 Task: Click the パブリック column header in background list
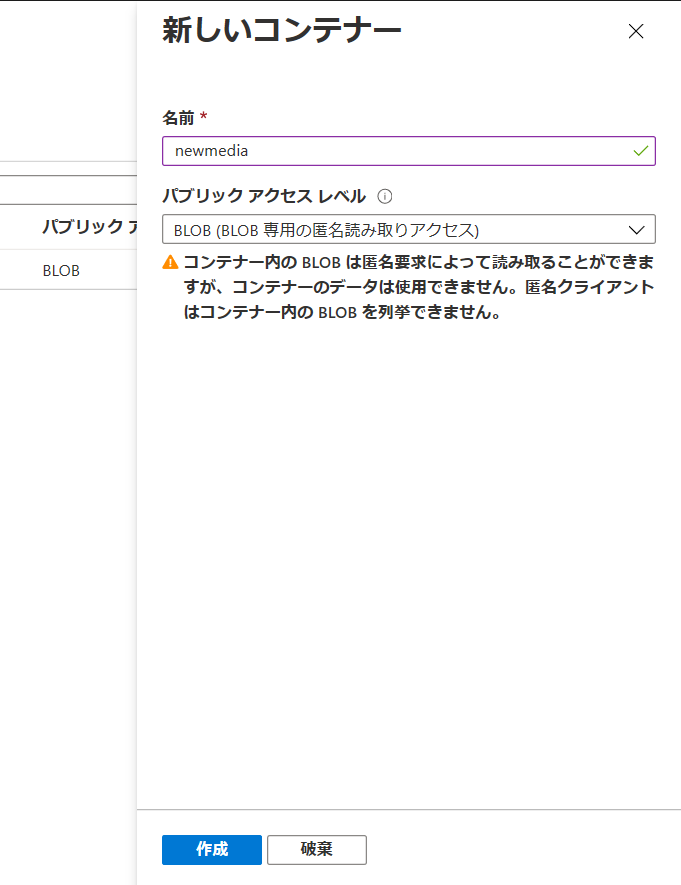[x=89, y=227]
